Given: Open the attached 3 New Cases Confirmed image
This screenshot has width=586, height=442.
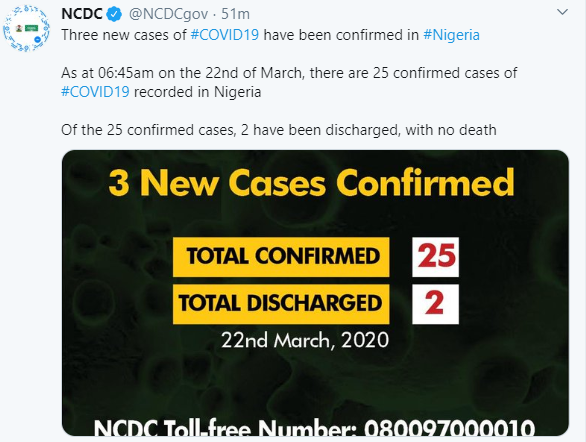Looking at the screenshot, I should coord(315,293).
